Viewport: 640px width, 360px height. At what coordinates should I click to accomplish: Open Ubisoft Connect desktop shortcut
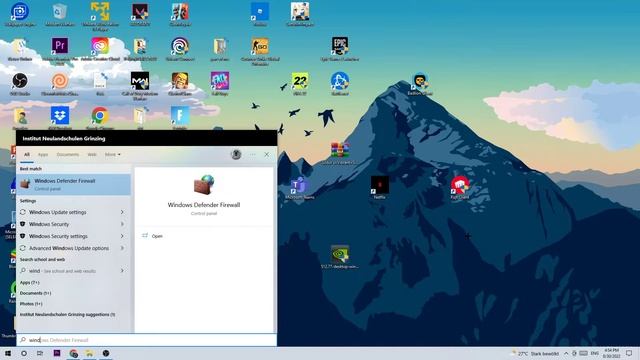pos(180,49)
